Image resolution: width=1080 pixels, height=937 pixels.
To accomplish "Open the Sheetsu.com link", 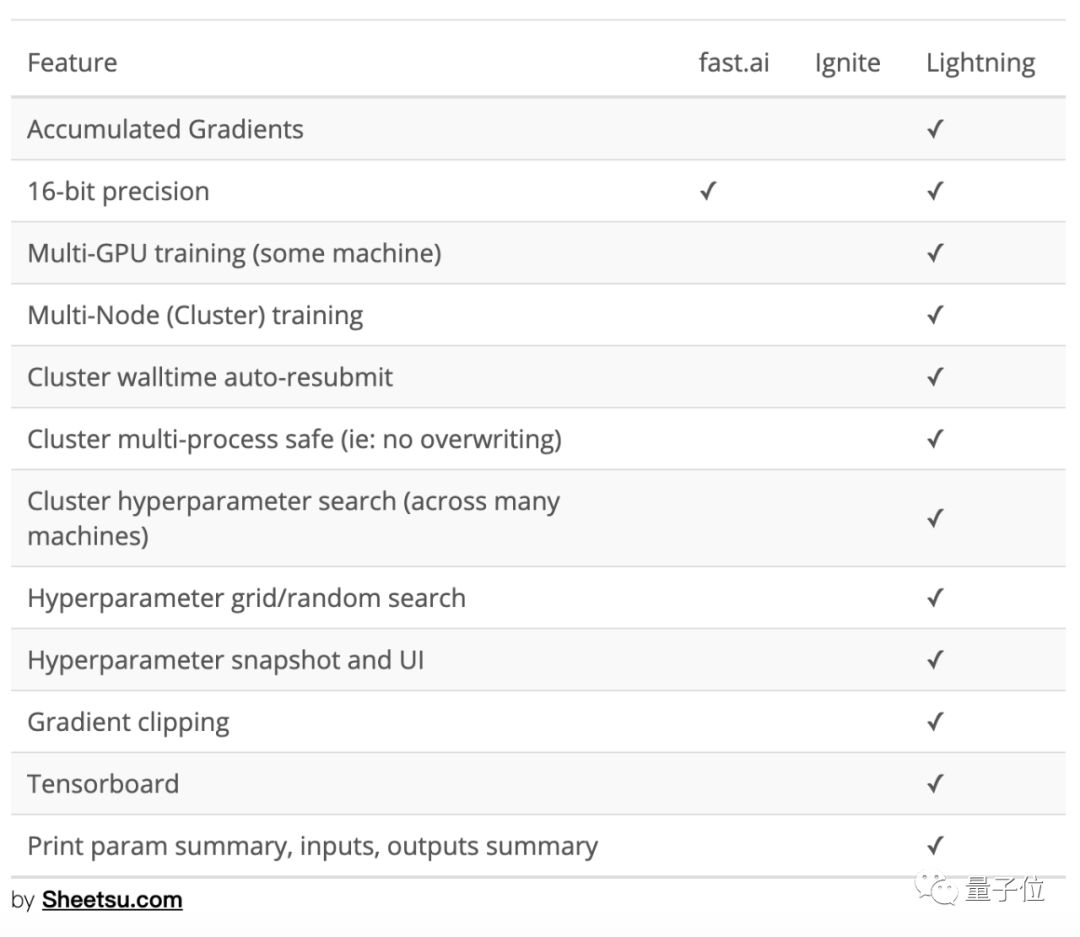I will tap(112, 900).
